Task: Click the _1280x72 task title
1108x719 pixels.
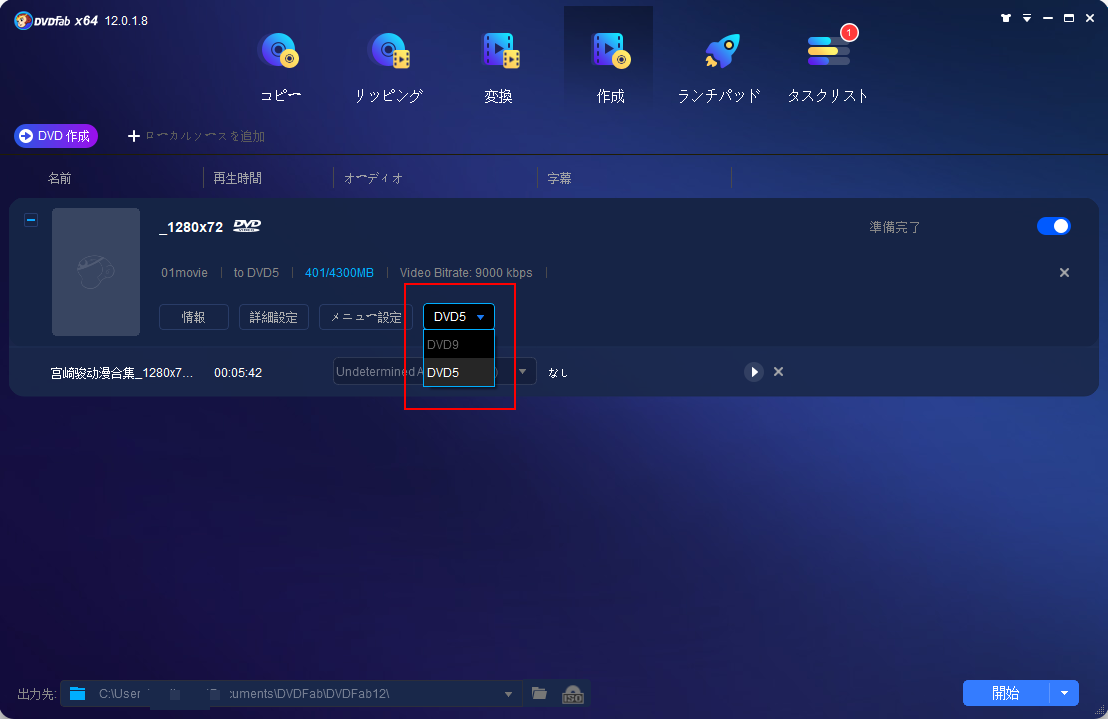Action: tap(191, 227)
